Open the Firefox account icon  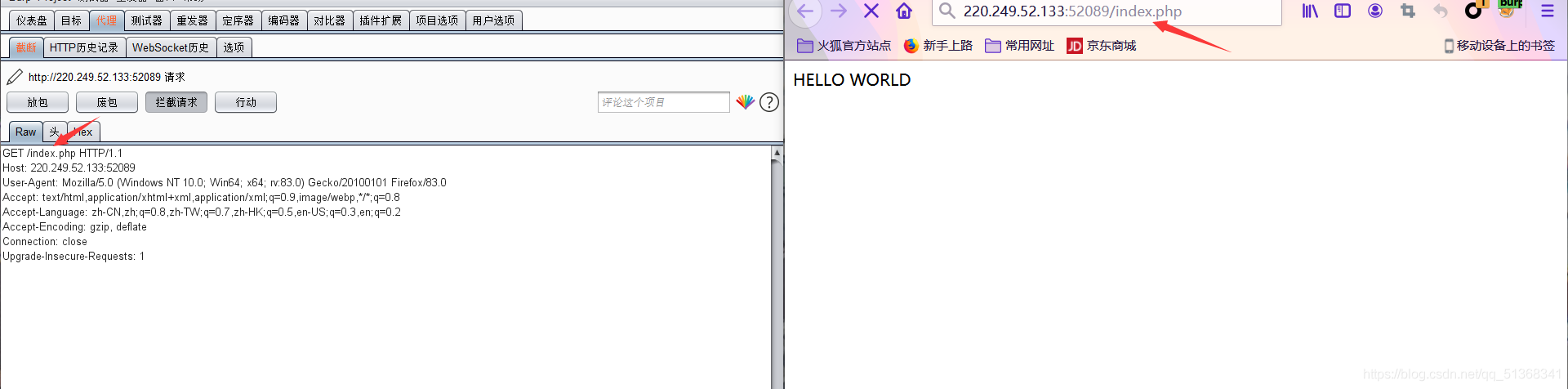(1375, 11)
